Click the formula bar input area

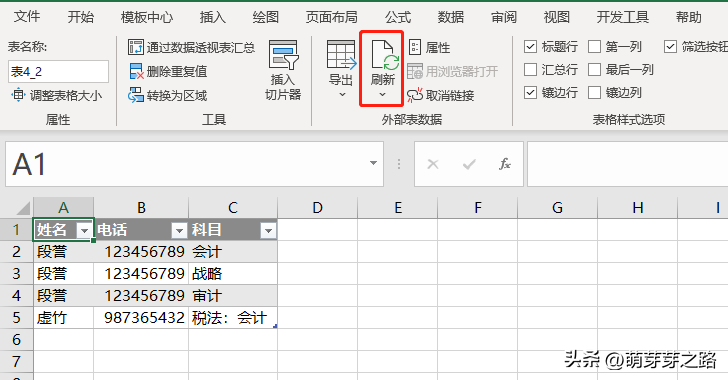(628, 164)
